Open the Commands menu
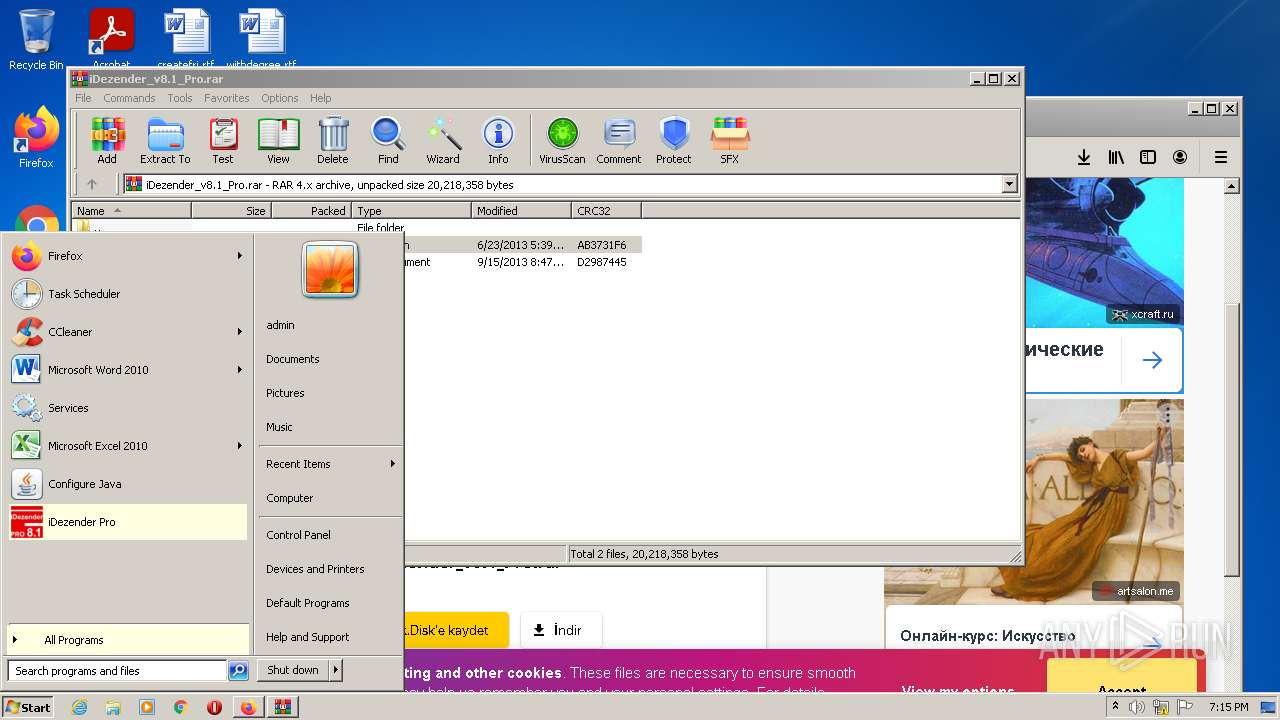 click(129, 98)
